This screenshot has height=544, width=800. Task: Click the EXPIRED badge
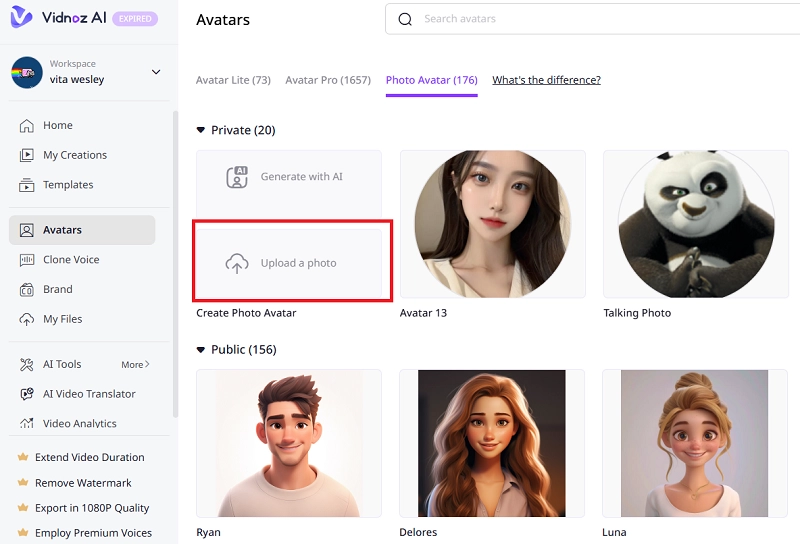135,19
